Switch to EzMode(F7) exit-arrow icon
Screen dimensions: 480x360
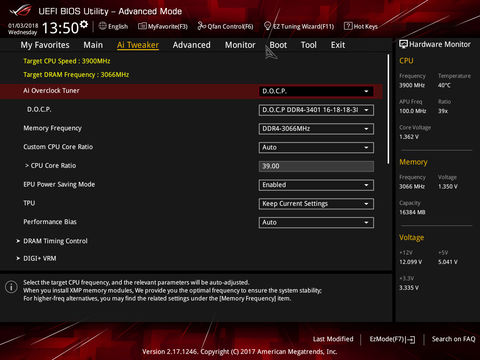410,340
